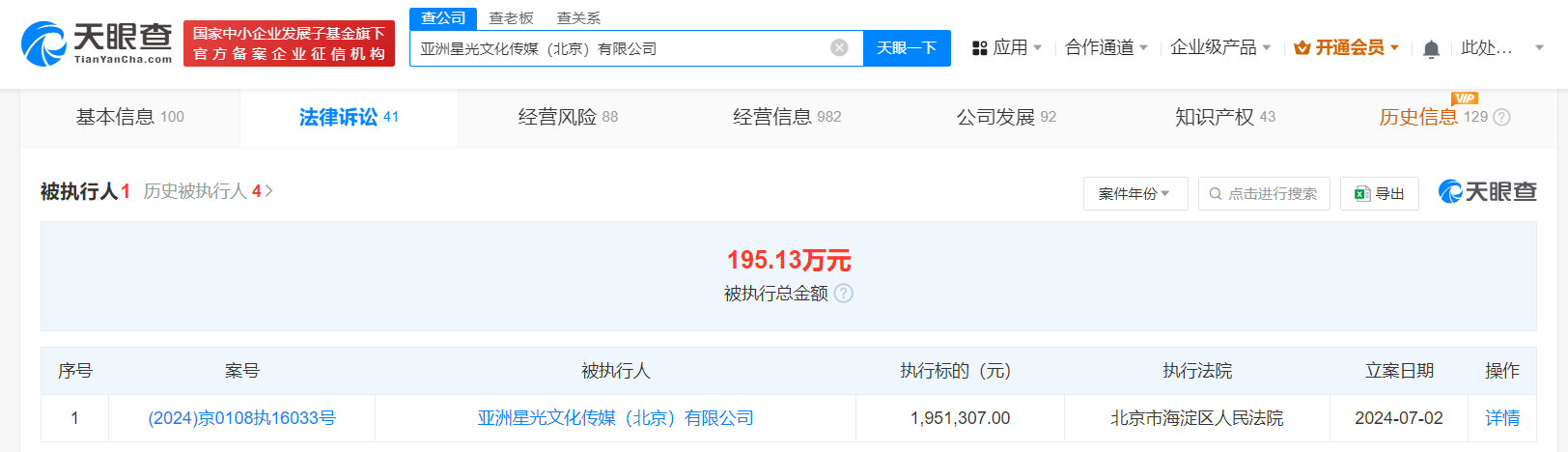Select the 查老板 search tab
The width and height of the screenshot is (1568, 452).
tap(511, 18)
